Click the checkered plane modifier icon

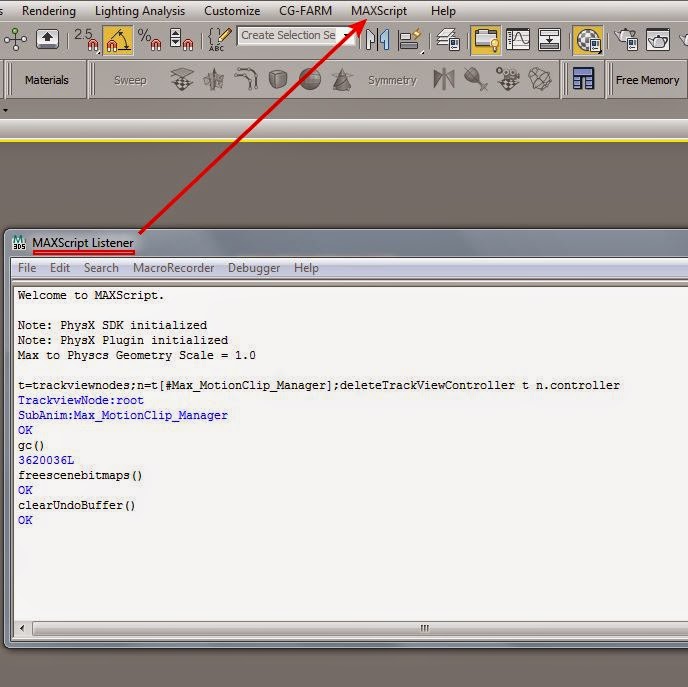(182, 79)
